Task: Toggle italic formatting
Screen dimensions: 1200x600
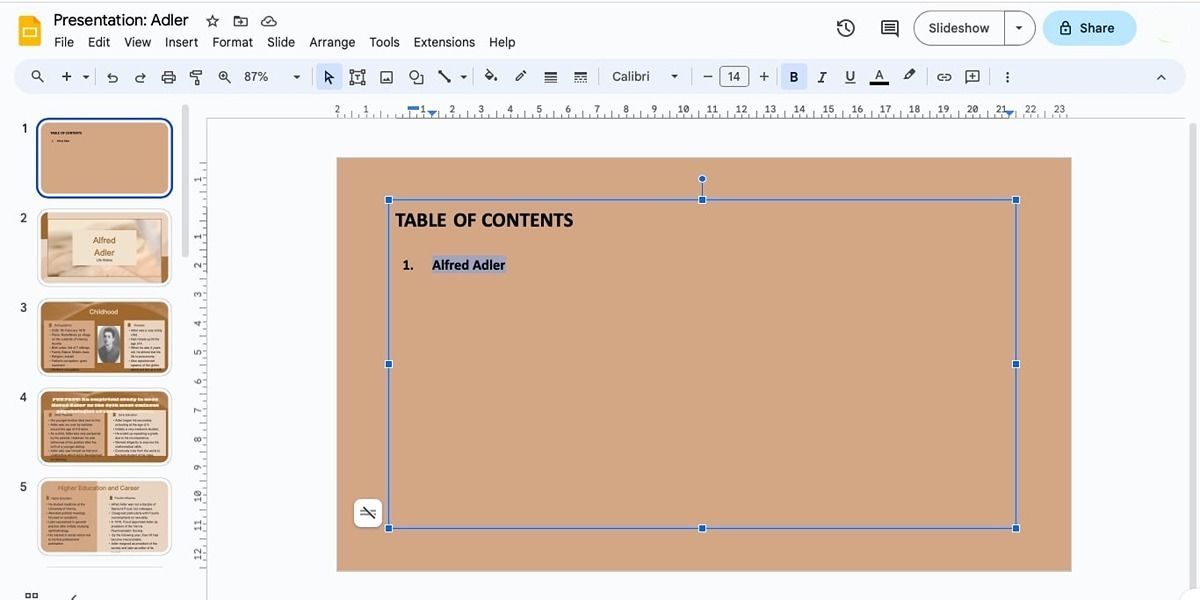Action: [821, 76]
